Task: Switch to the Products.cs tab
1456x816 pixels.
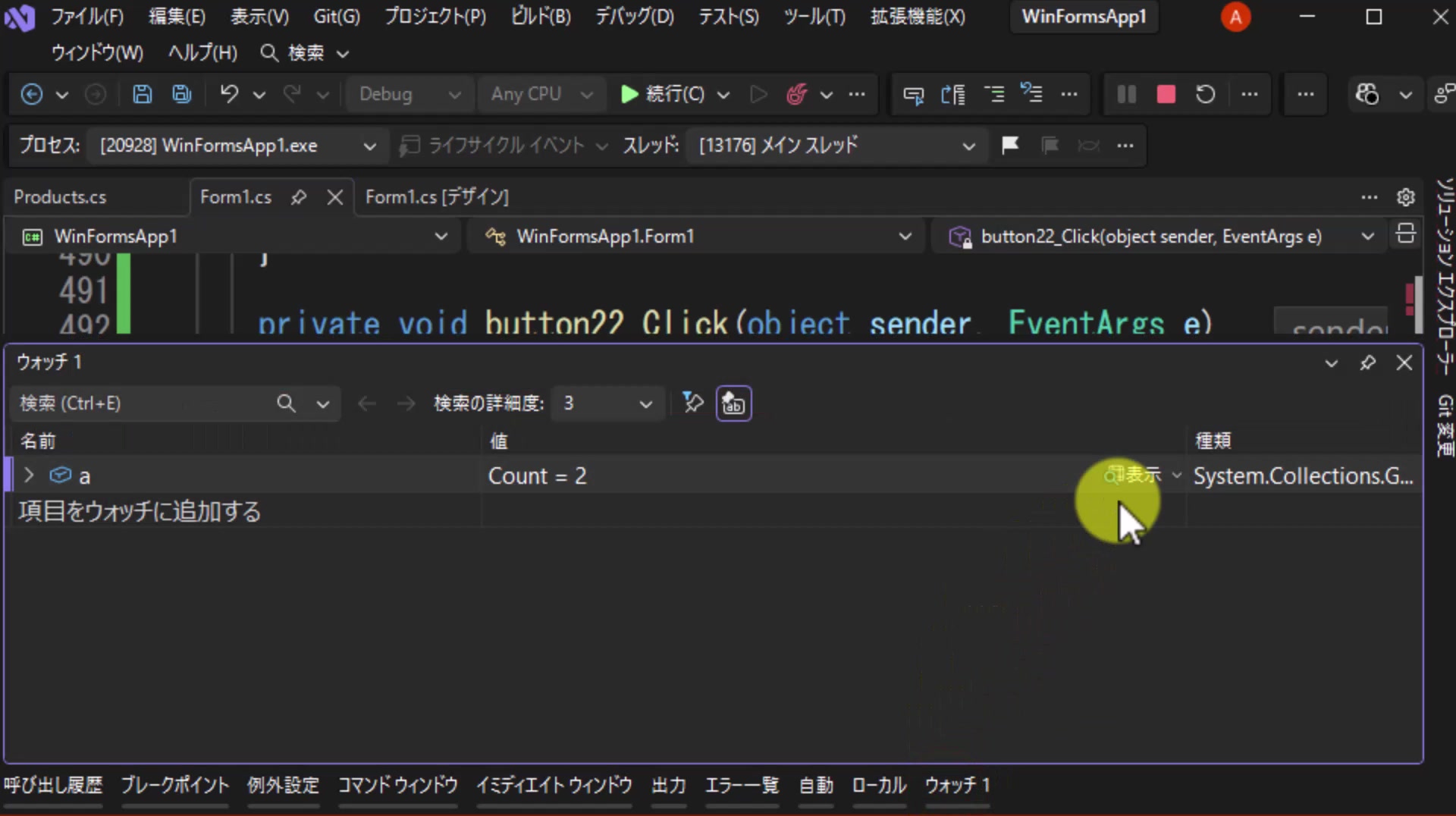Action: coord(60,197)
